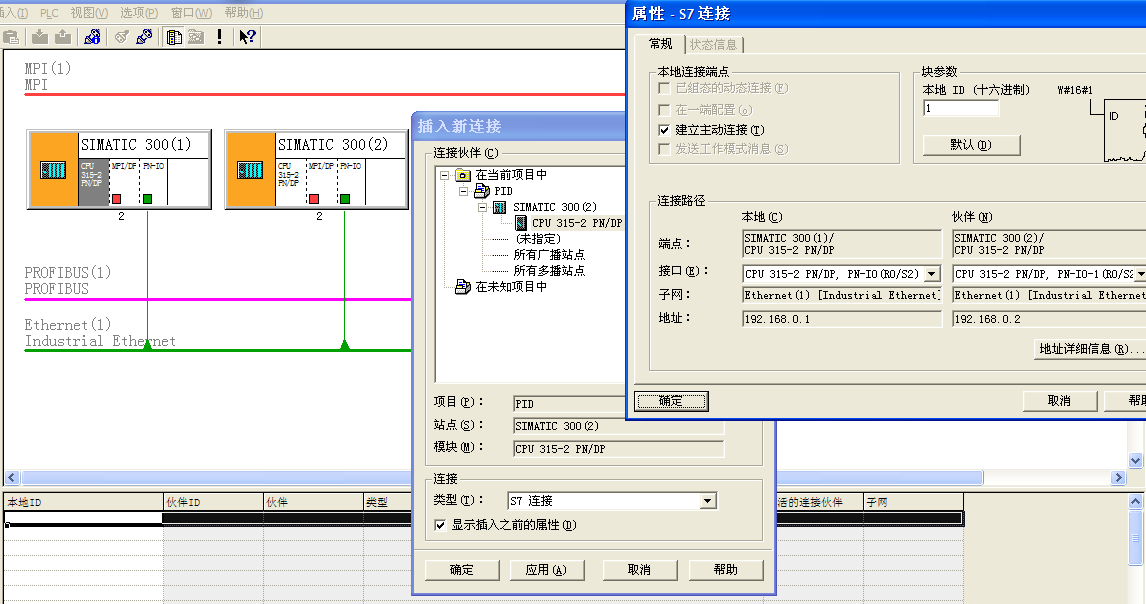Click 取消 in the S7 connection properties dialog
The height and width of the screenshot is (604, 1146).
pyautogui.click(x=1059, y=401)
